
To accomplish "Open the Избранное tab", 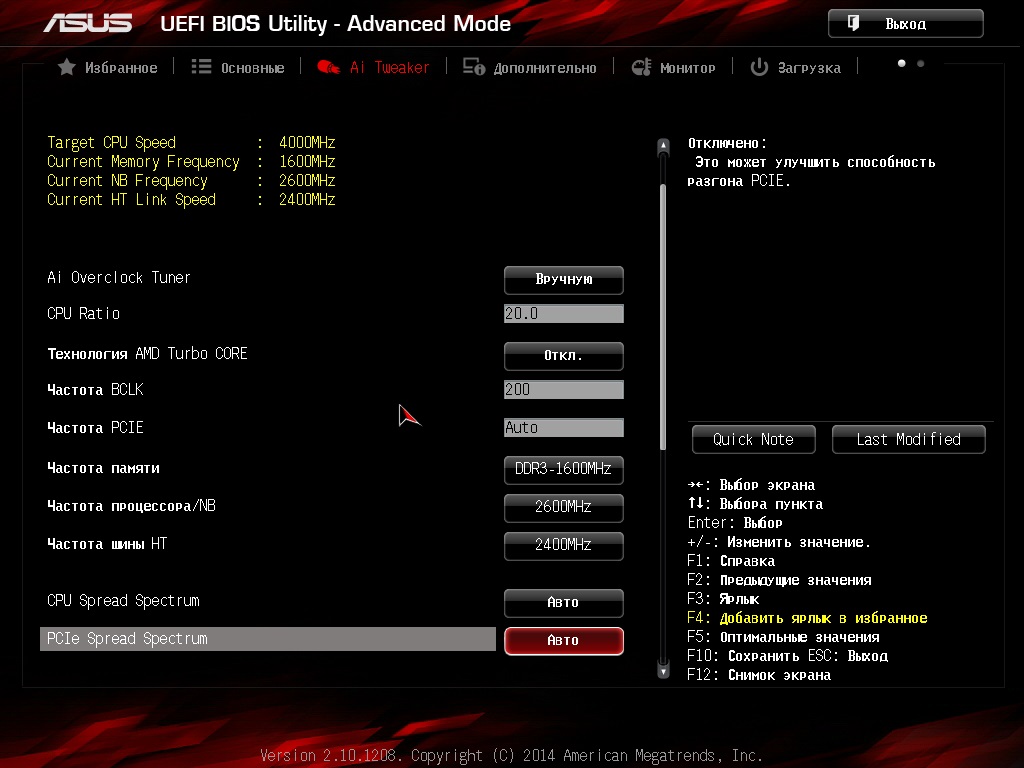I will click(108, 67).
